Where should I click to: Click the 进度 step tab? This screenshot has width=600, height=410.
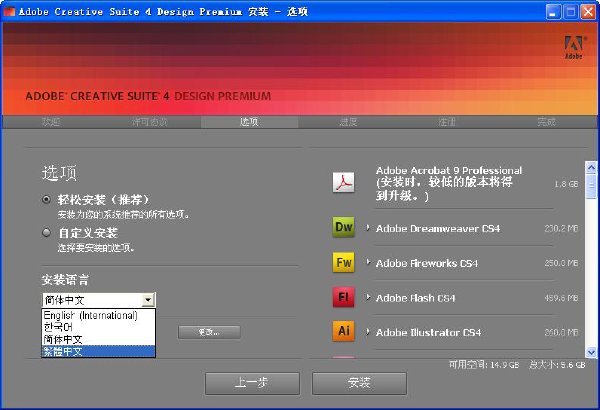tap(348, 122)
